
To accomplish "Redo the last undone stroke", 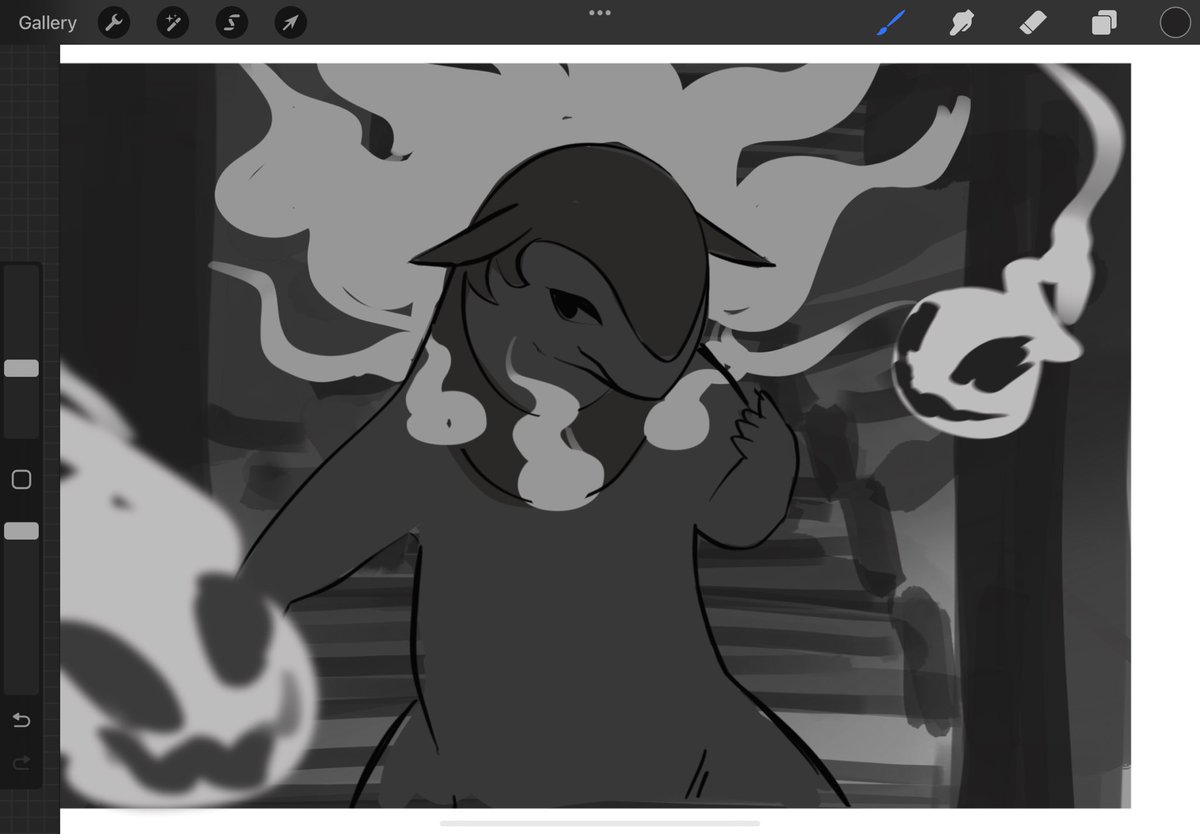I will (x=21, y=764).
